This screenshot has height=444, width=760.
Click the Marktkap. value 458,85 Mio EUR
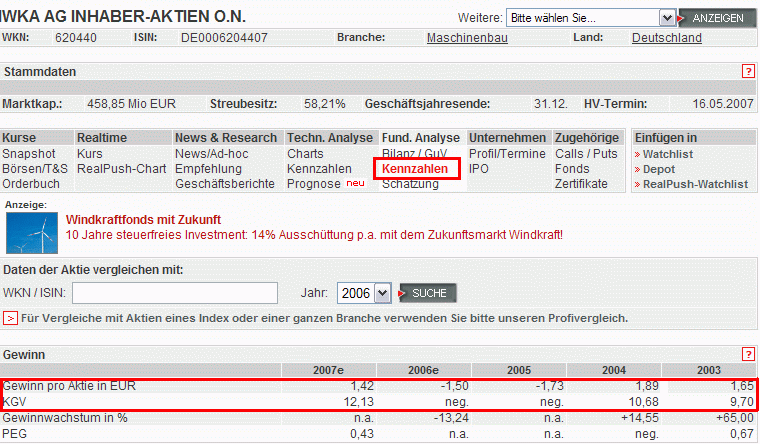[131, 104]
